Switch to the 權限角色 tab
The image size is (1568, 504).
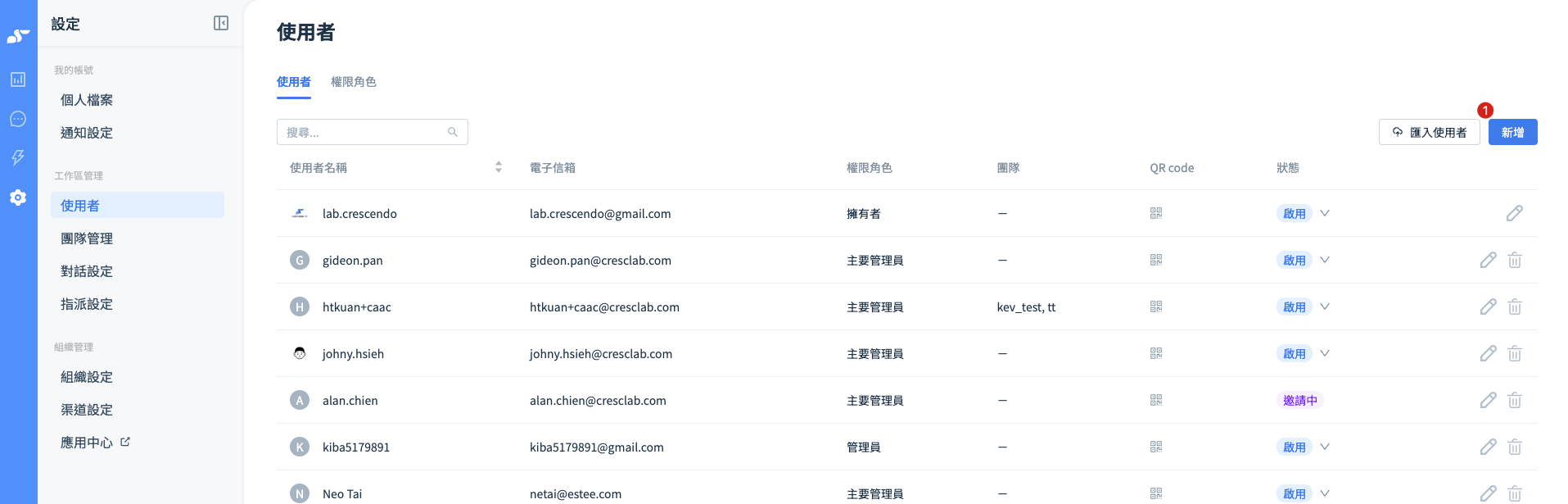(353, 82)
